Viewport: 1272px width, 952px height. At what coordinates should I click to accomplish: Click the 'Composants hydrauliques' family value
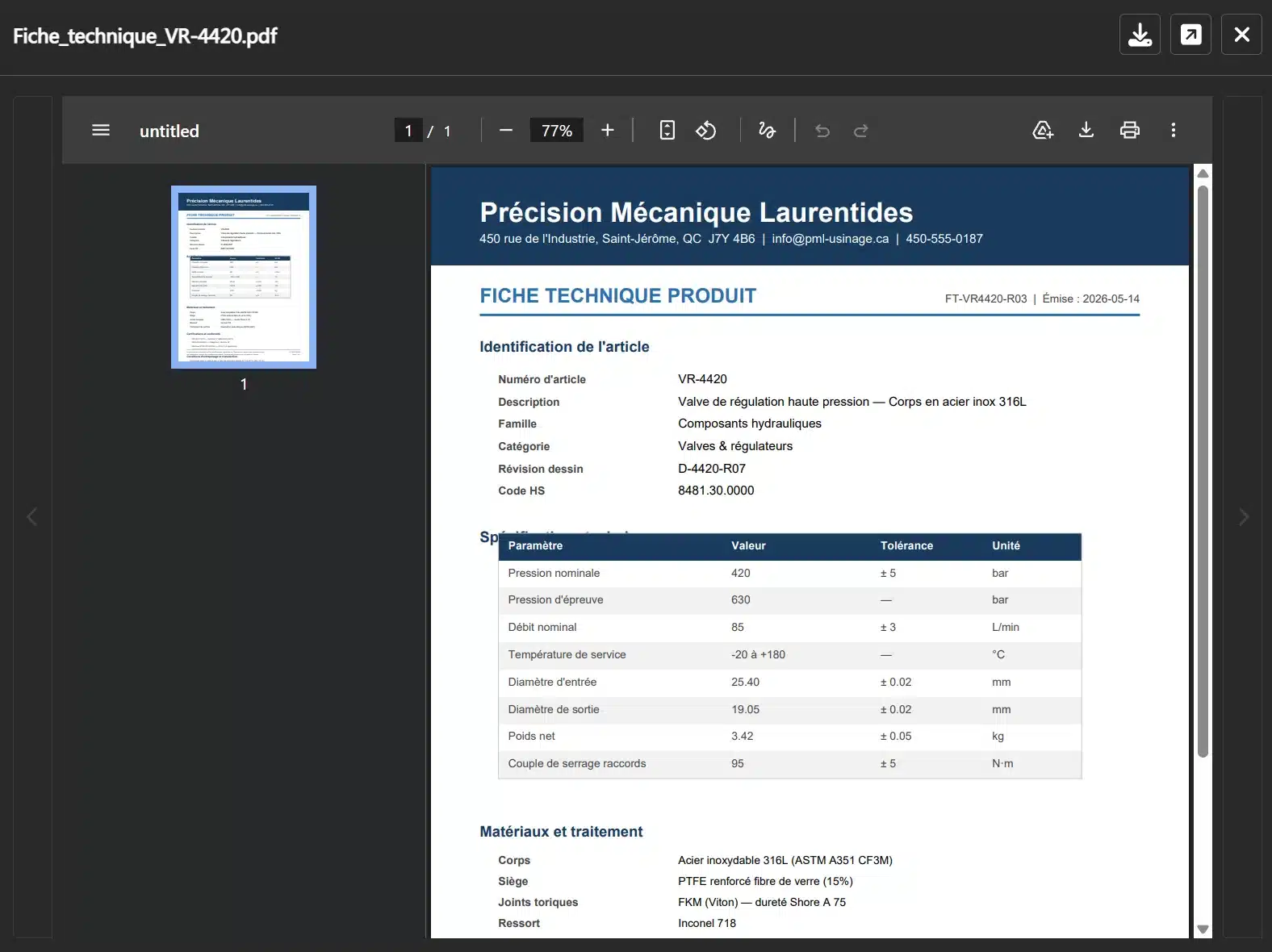[750, 424]
